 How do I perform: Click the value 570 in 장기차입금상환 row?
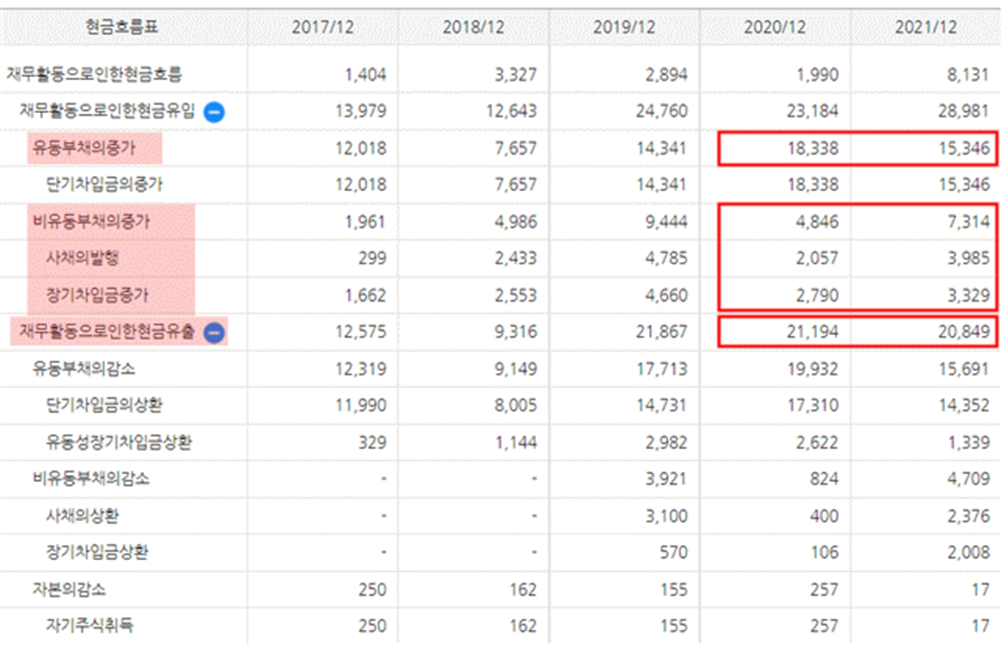coord(674,553)
